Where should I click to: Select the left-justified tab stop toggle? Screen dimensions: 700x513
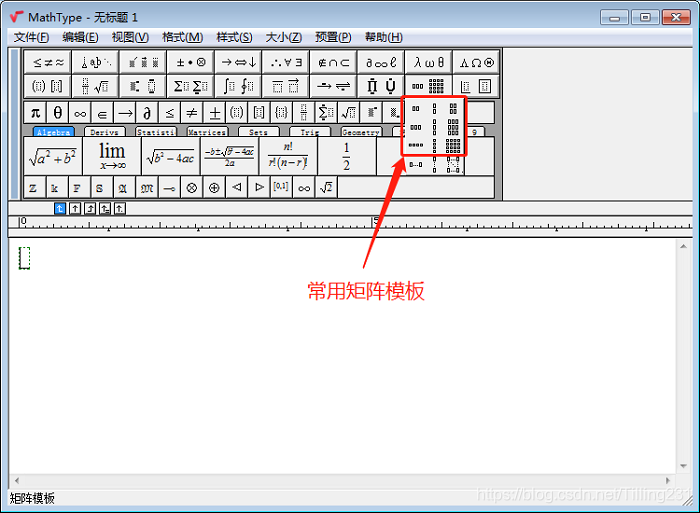point(60,209)
